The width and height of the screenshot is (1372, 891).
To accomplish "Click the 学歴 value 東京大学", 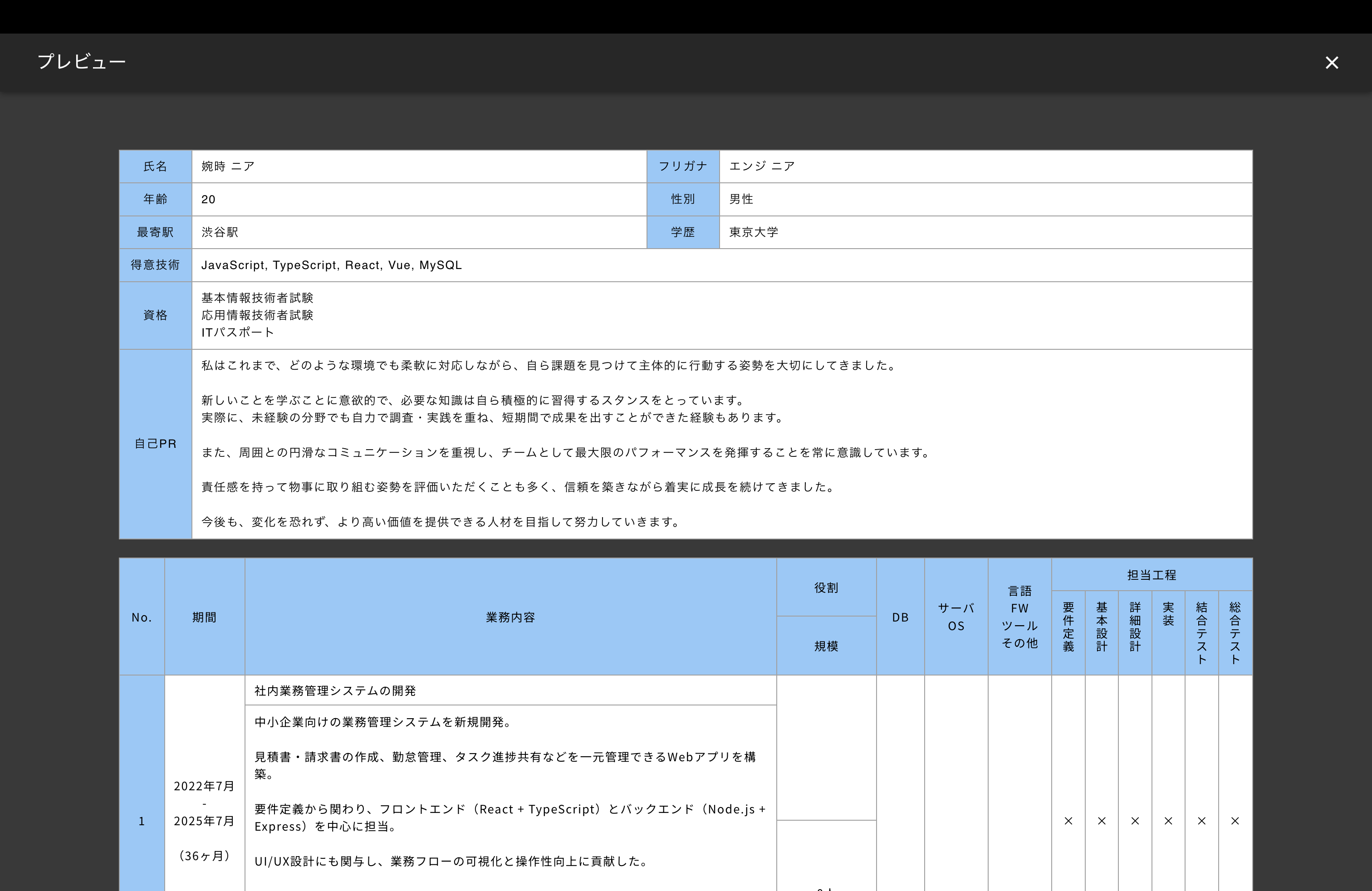I will (x=754, y=232).
